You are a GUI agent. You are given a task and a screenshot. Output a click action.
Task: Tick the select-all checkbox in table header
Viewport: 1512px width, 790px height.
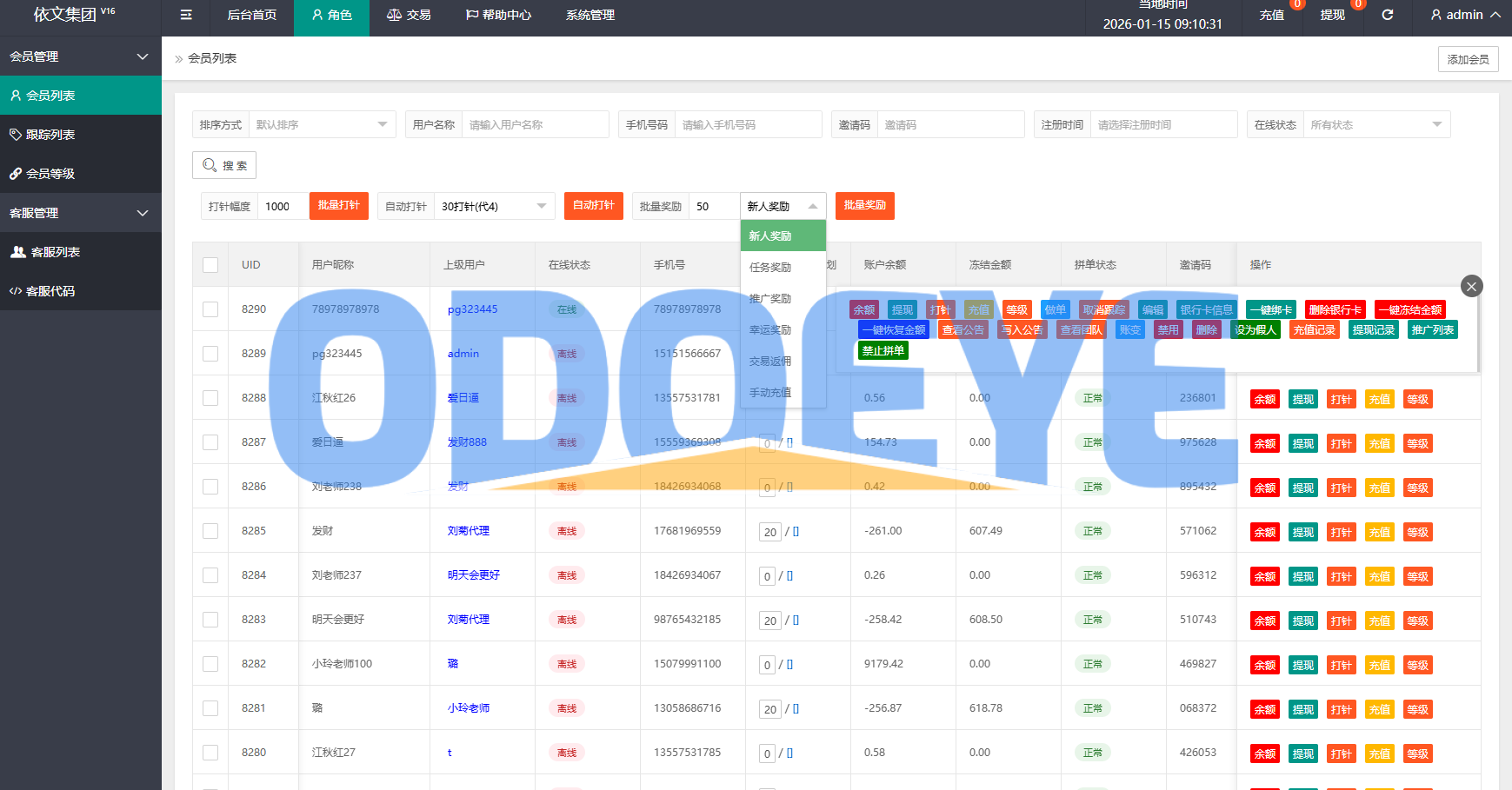210,265
